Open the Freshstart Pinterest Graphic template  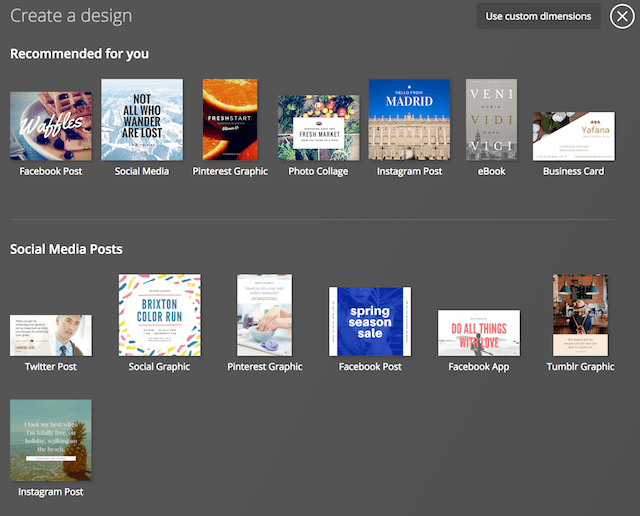click(x=230, y=120)
